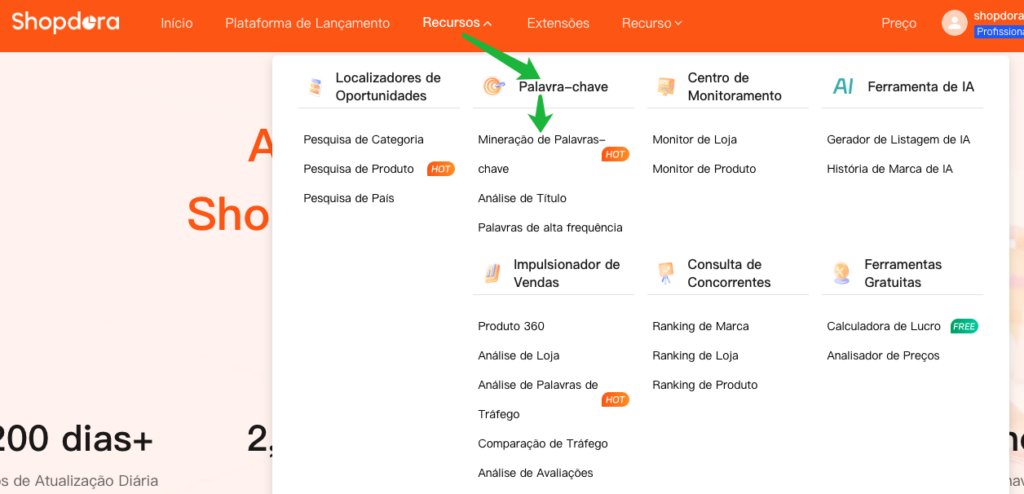Open the Calculadora de Lucro tool
This screenshot has height=494, width=1024.
[x=883, y=327]
